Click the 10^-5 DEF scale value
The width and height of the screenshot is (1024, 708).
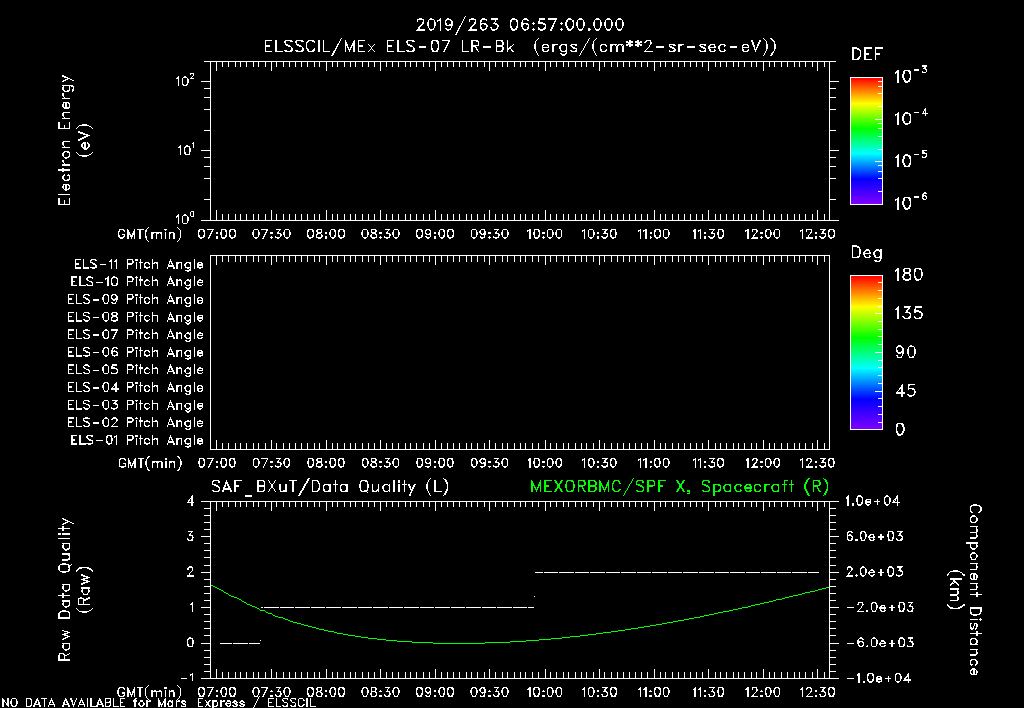coord(910,159)
